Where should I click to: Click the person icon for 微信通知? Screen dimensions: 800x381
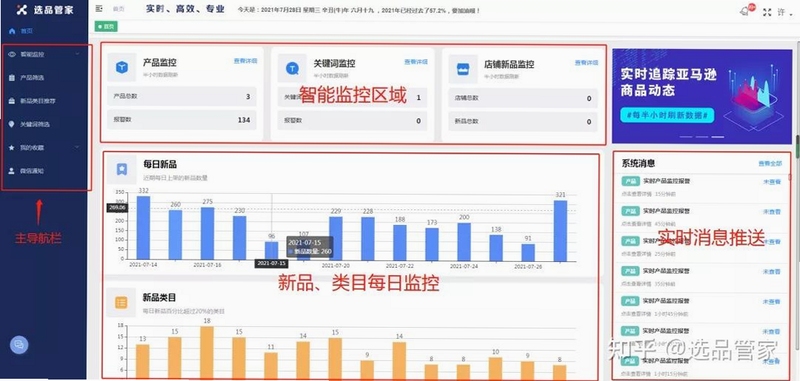[12, 171]
